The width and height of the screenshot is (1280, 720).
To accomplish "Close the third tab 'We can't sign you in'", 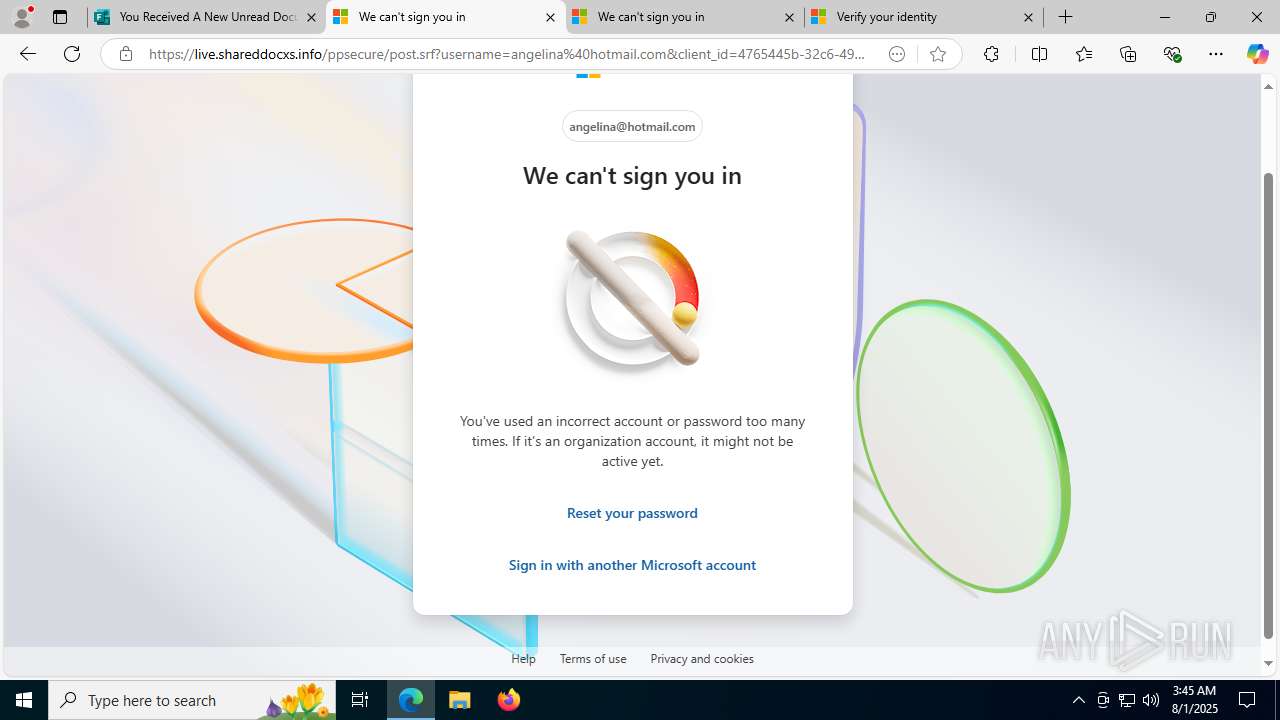I will [789, 17].
